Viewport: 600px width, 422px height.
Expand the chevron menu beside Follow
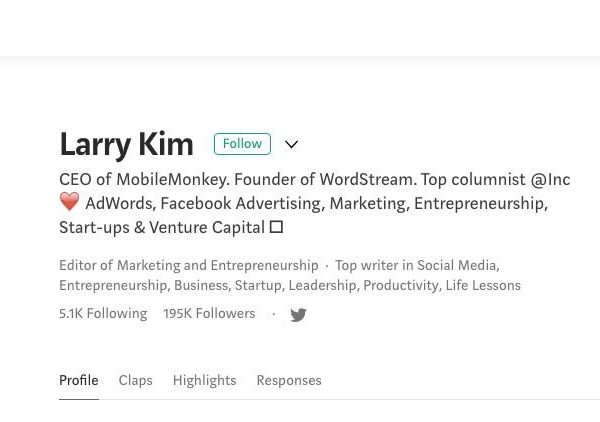click(292, 145)
